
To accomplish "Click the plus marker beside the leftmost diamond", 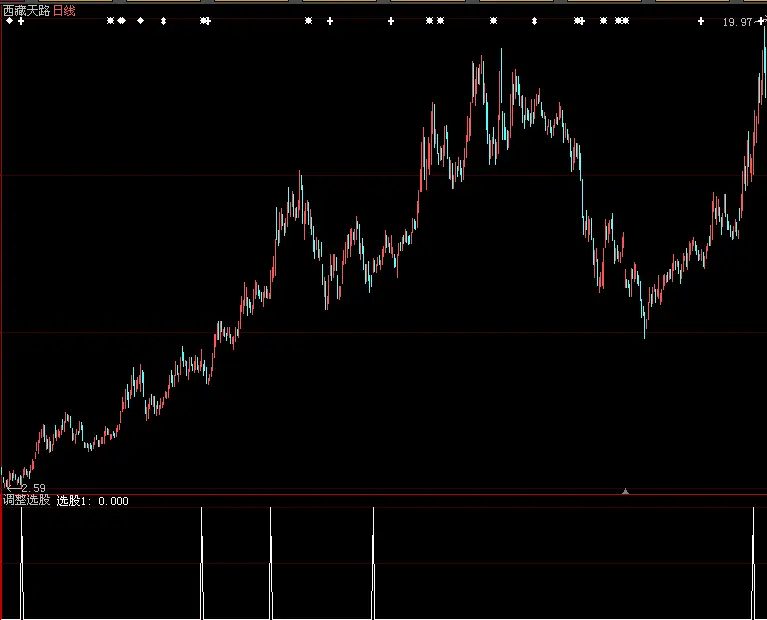I will [21, 21].
